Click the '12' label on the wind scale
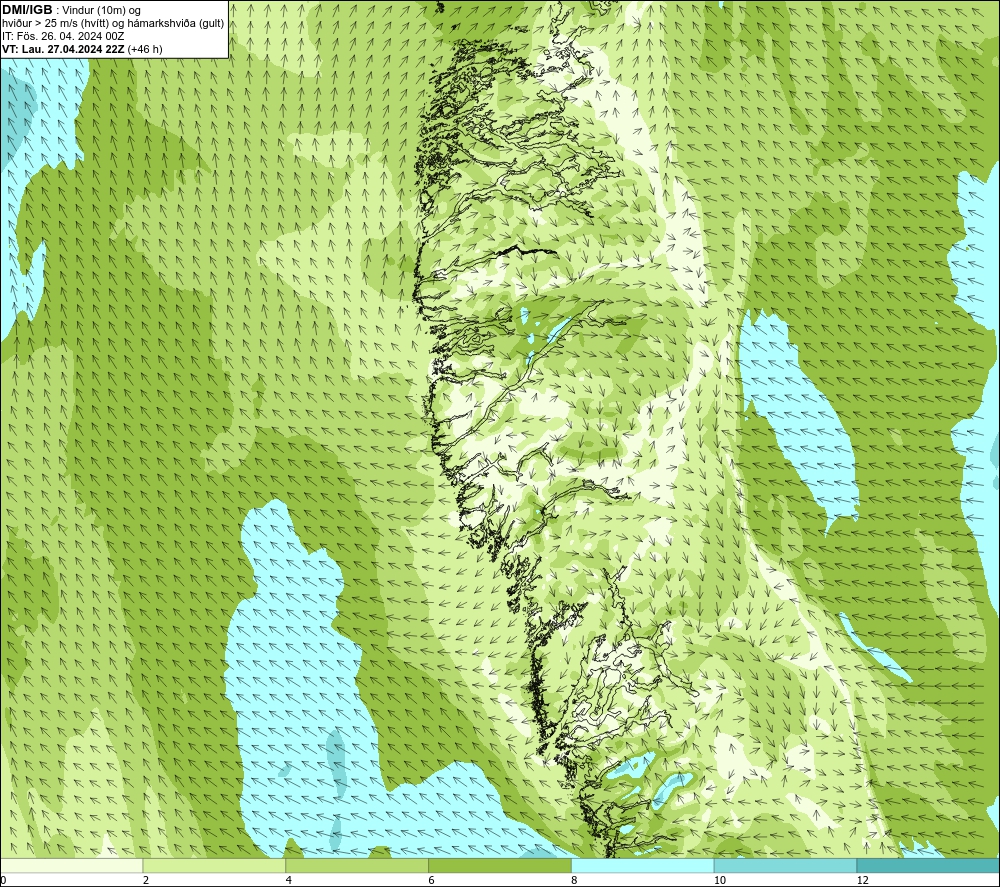 click(x=863, y=880)
